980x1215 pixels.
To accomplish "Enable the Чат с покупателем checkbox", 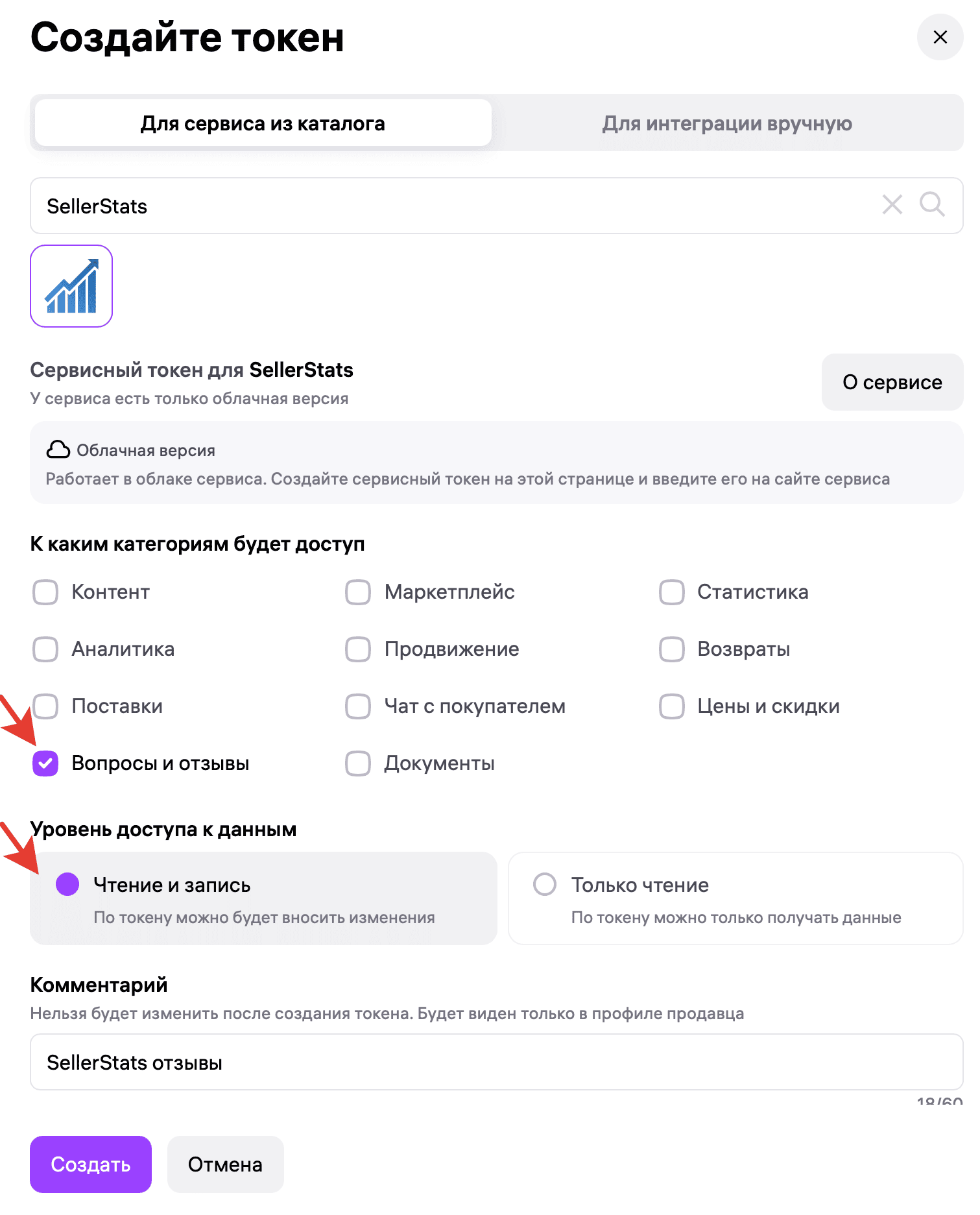I will click(357, 706).
